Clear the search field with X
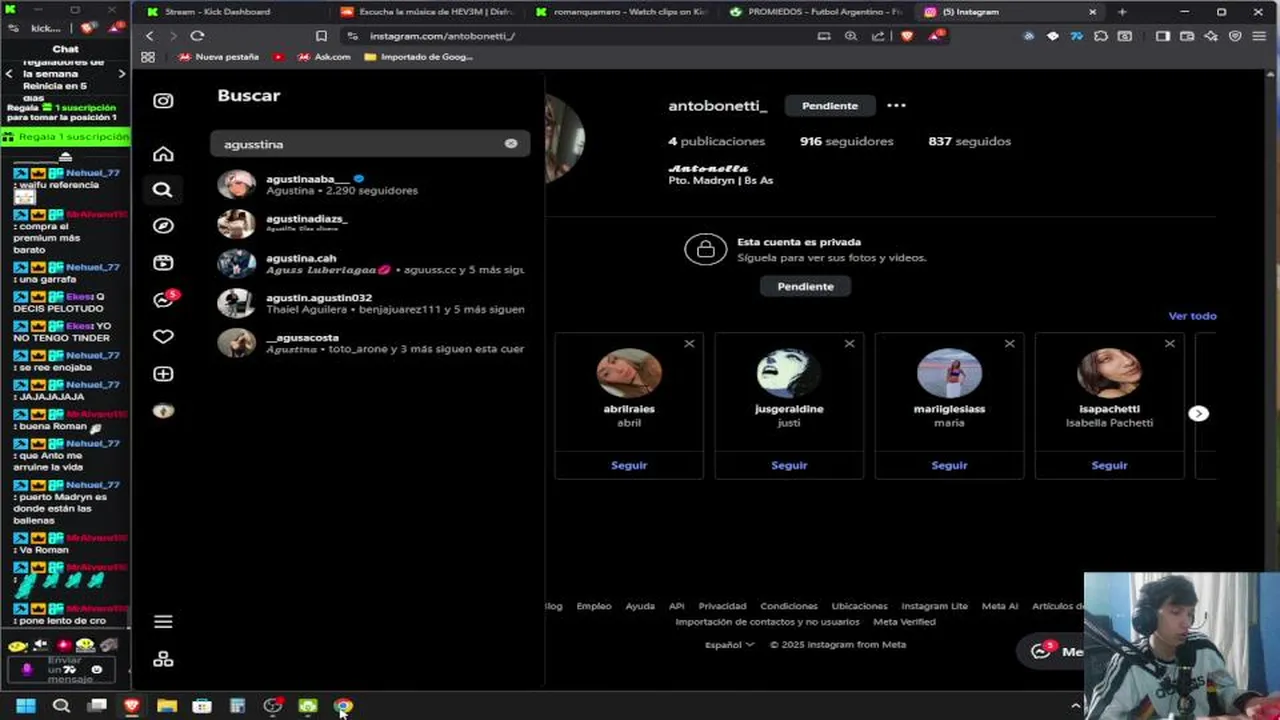The image size is (1280, 720). tap(511, 144)
